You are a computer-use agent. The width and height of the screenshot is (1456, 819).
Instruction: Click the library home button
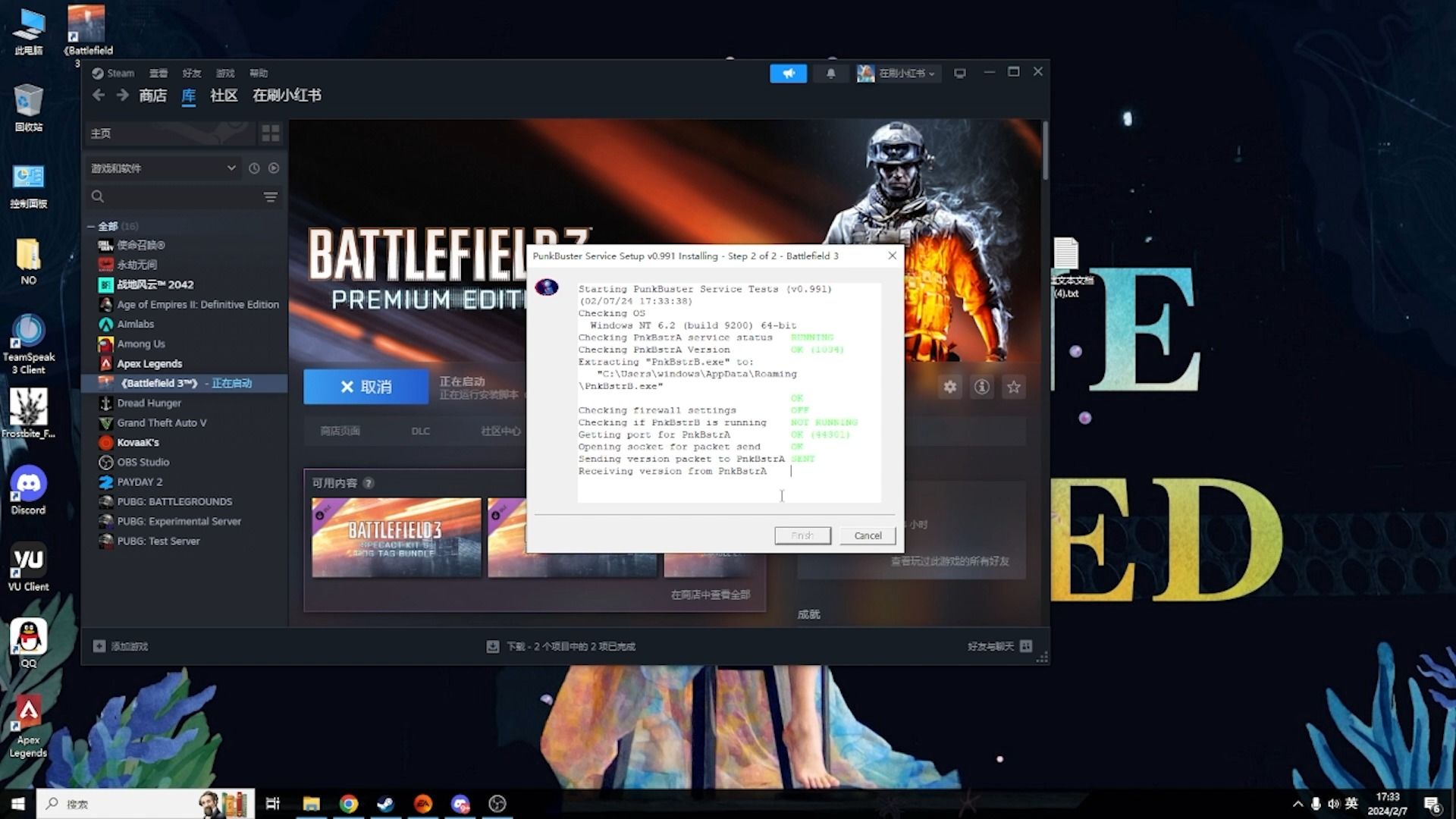tap(170, 133)
